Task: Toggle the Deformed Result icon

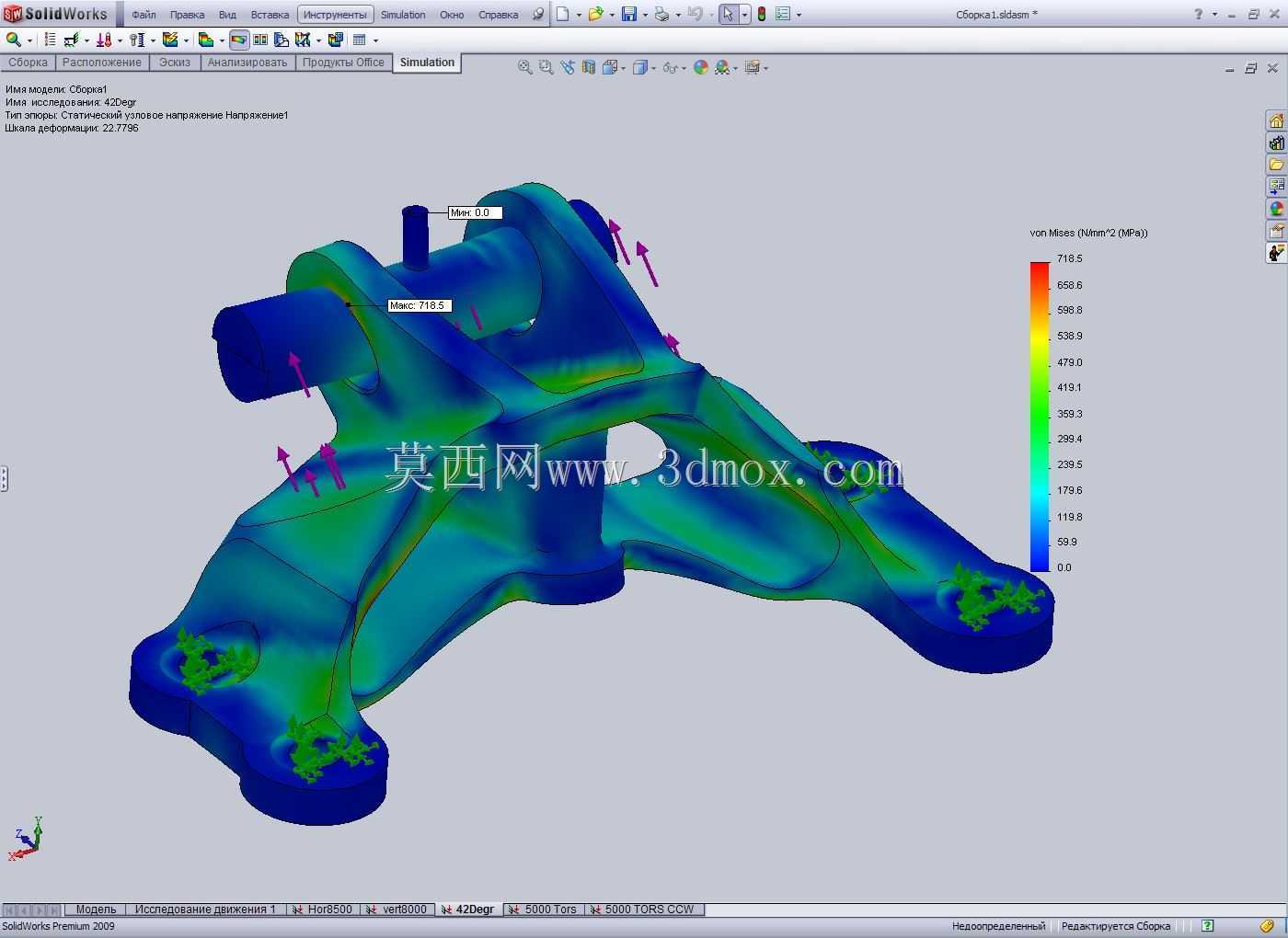Action: pyautogui.click(x=239, y=40)
